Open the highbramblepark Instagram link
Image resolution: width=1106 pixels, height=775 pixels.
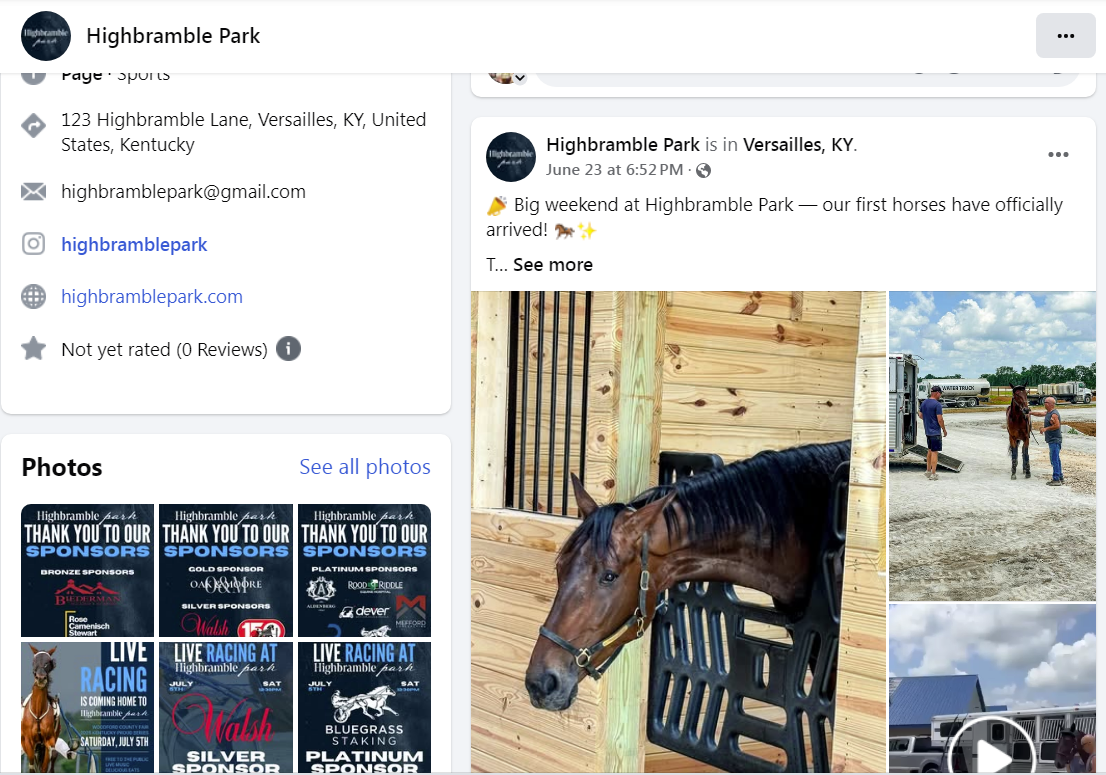[x=134, y=245]
